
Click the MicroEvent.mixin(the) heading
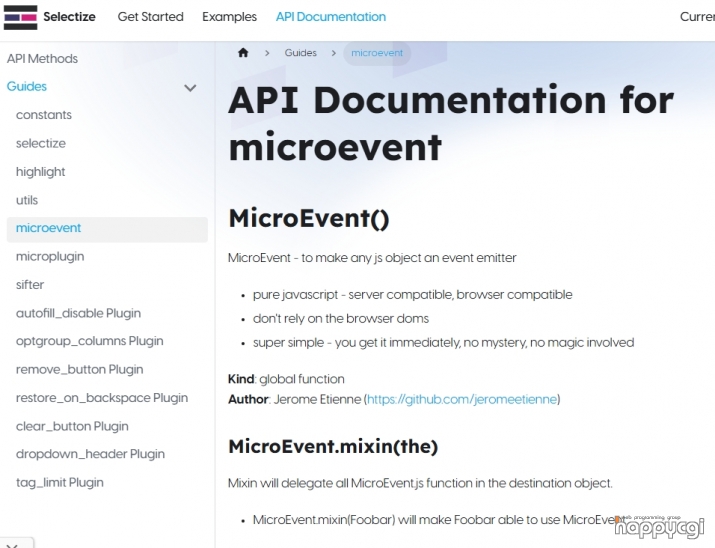coord(333,447)
